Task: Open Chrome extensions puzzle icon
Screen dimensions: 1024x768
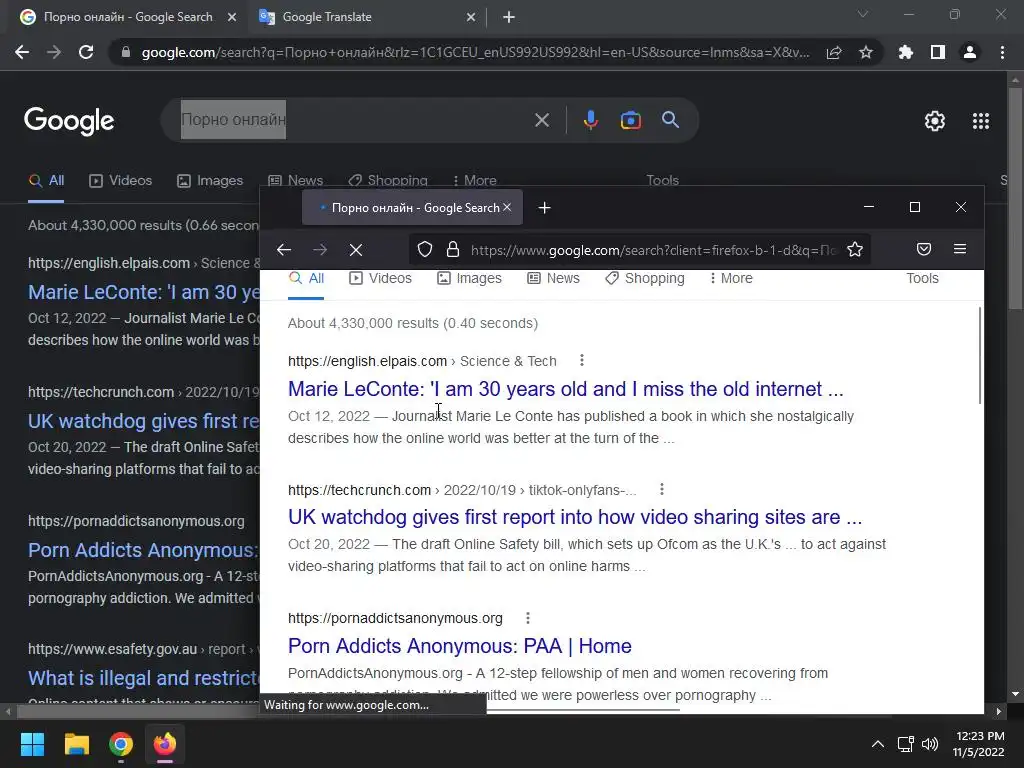Action: (x=905, y=52)
